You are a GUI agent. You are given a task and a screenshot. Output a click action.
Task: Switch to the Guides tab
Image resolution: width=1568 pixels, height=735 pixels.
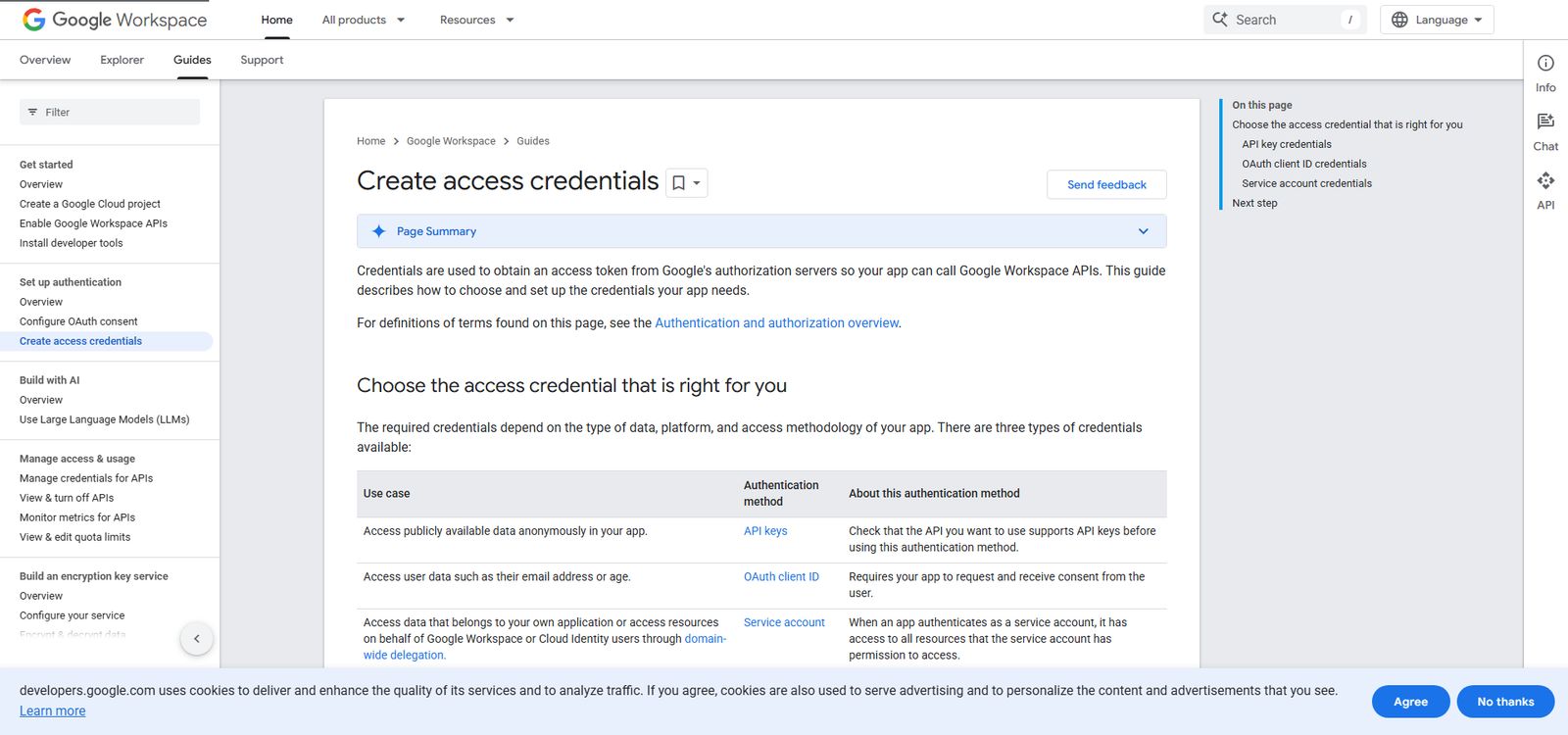tap(192, 60)
